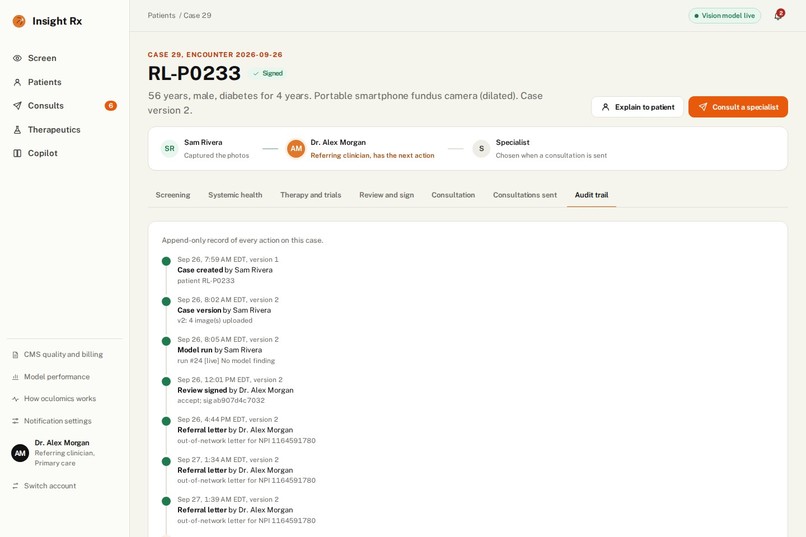This screenshot has height=537, width=806.
Task: Go to the Review and sign tab
Action: (x=387, y=195)
